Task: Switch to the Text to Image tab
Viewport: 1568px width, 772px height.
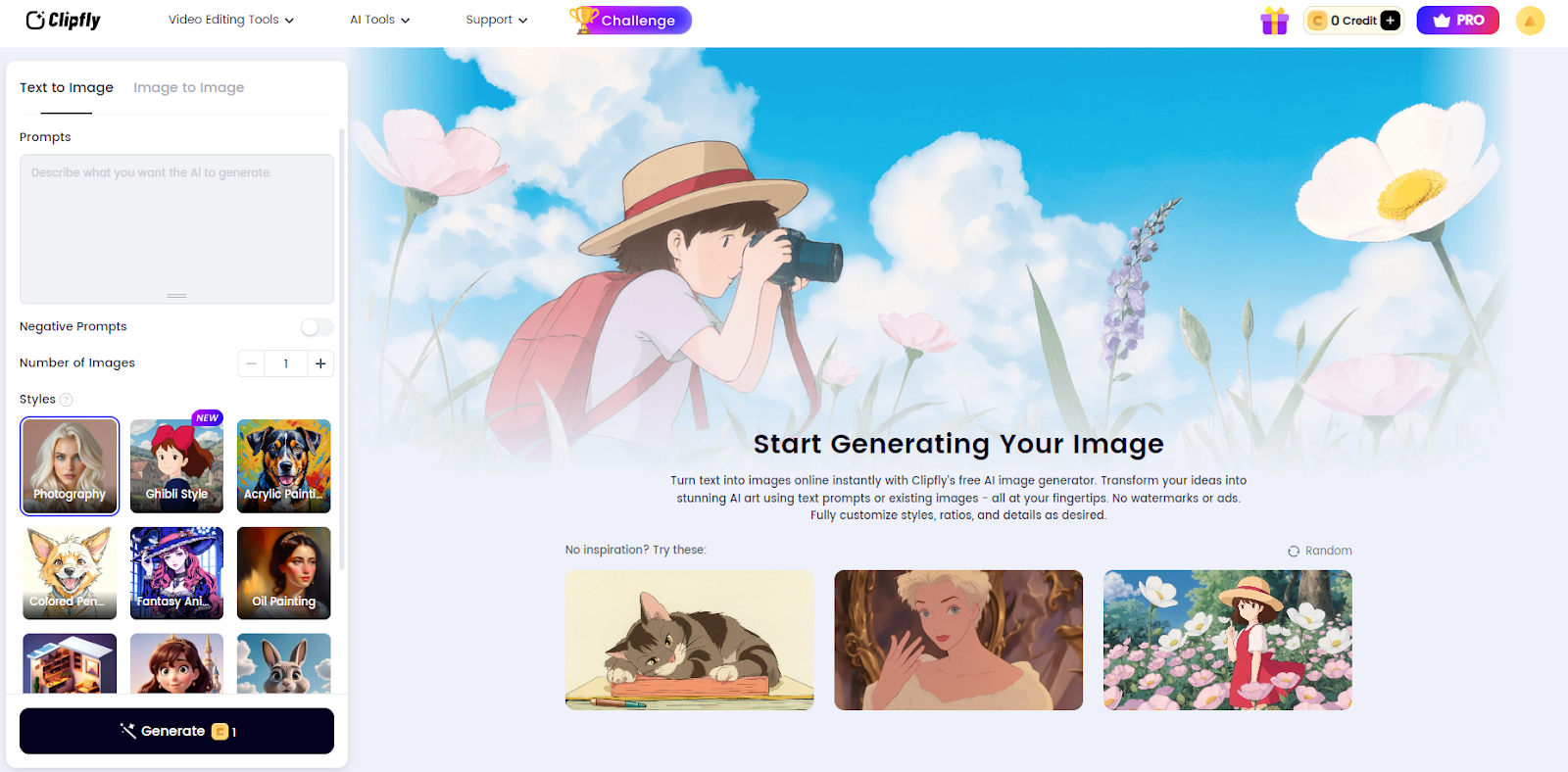Action: pos(67,87)
